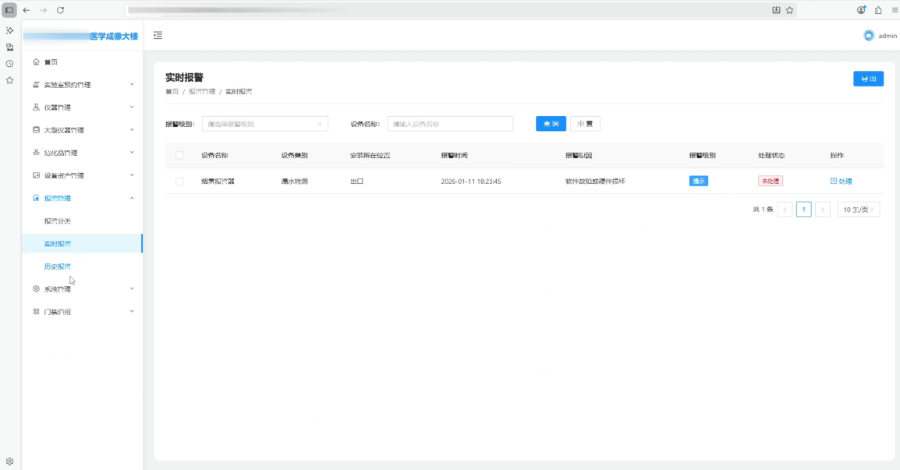
Task: Go back with the browser back arrow
Action: coord(26,10)
